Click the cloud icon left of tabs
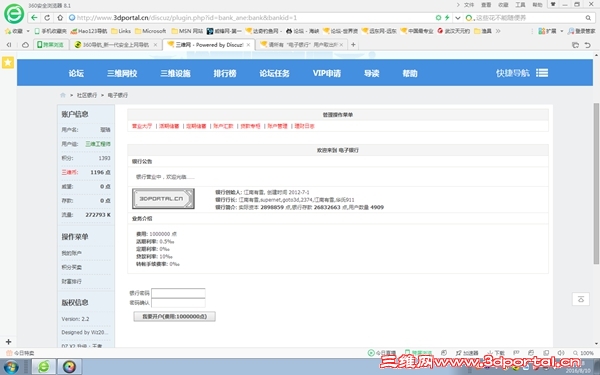 click(25, 45)
